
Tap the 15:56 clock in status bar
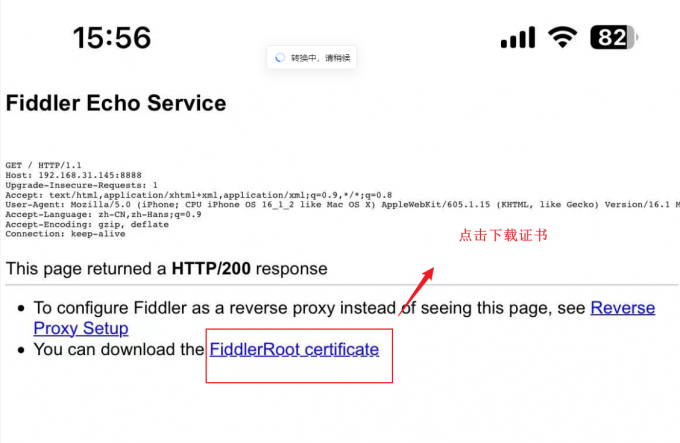112,37
